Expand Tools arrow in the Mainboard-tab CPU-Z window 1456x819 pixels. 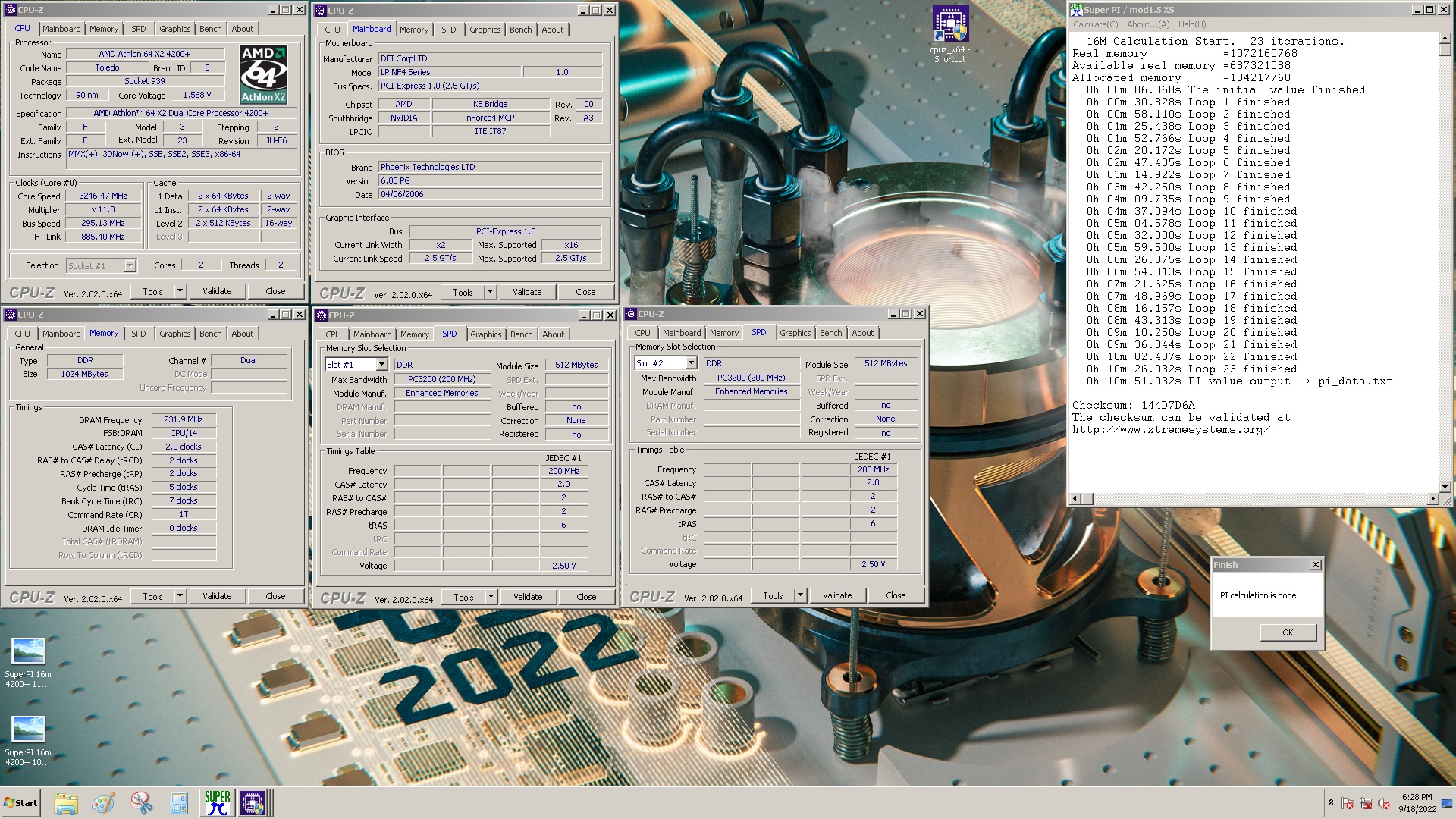490,292
